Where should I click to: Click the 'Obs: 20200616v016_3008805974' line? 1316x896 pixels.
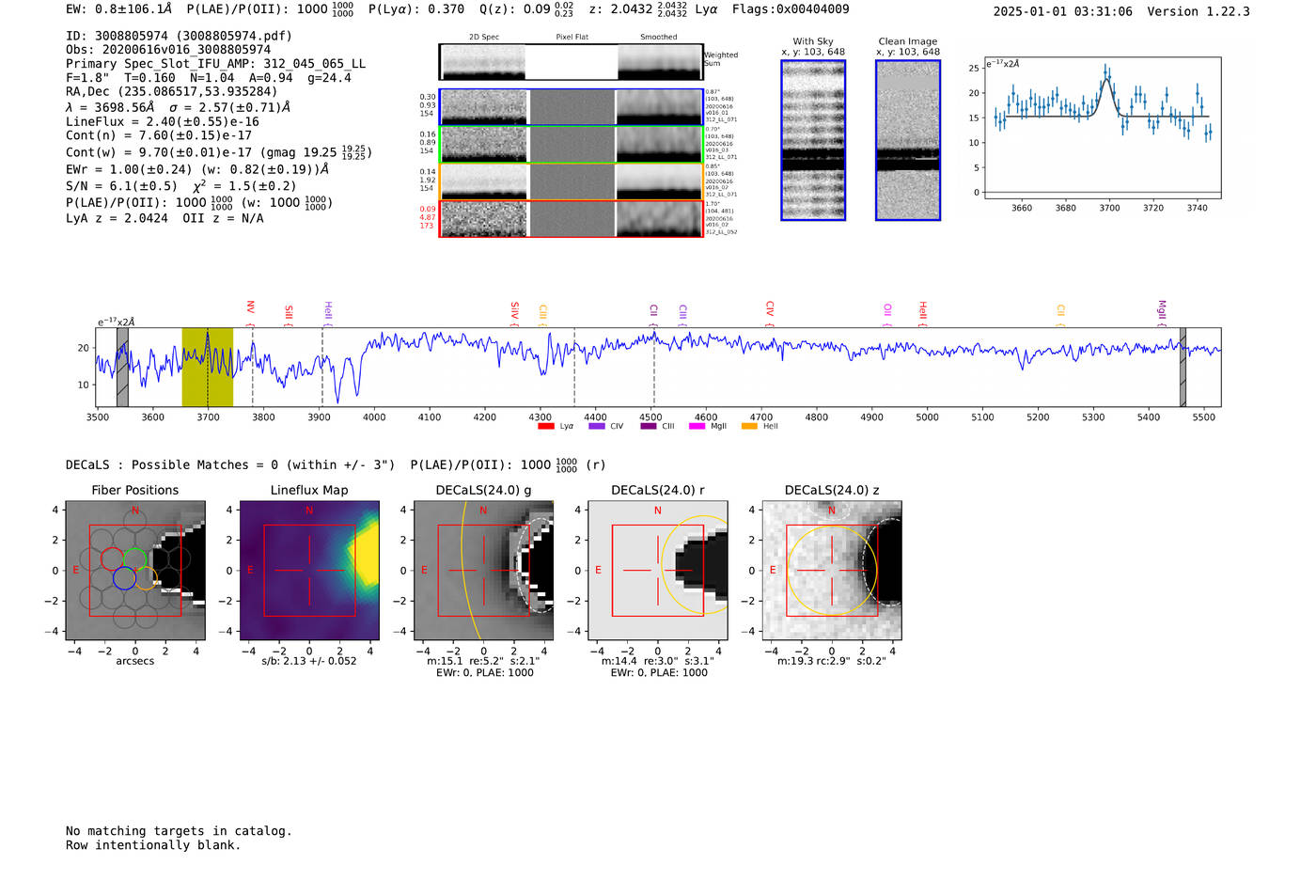coord(168,50)
